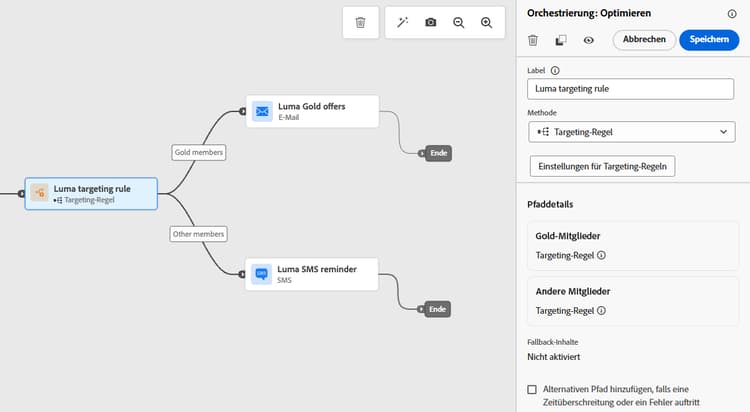Save with the Speichern button
Viewport: 750px width, 412px height.
click(x=709, y=40)
